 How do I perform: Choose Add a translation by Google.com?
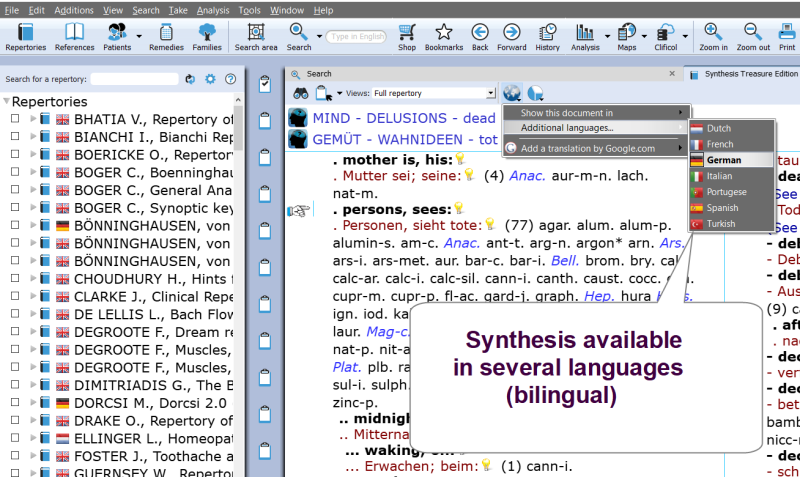click(587, 148)
